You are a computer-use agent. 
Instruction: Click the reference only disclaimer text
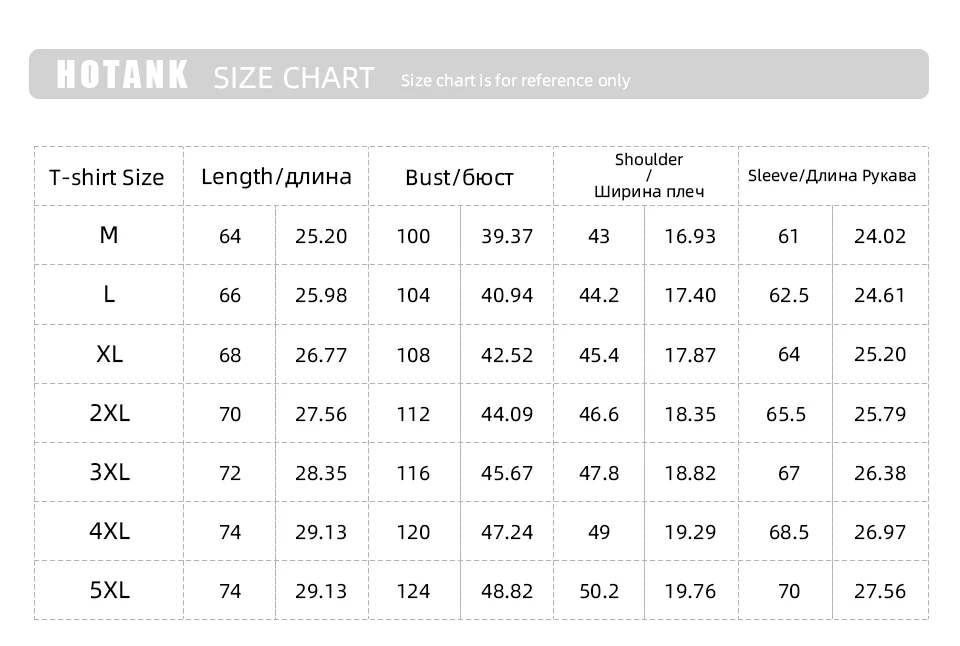(515, 80)
